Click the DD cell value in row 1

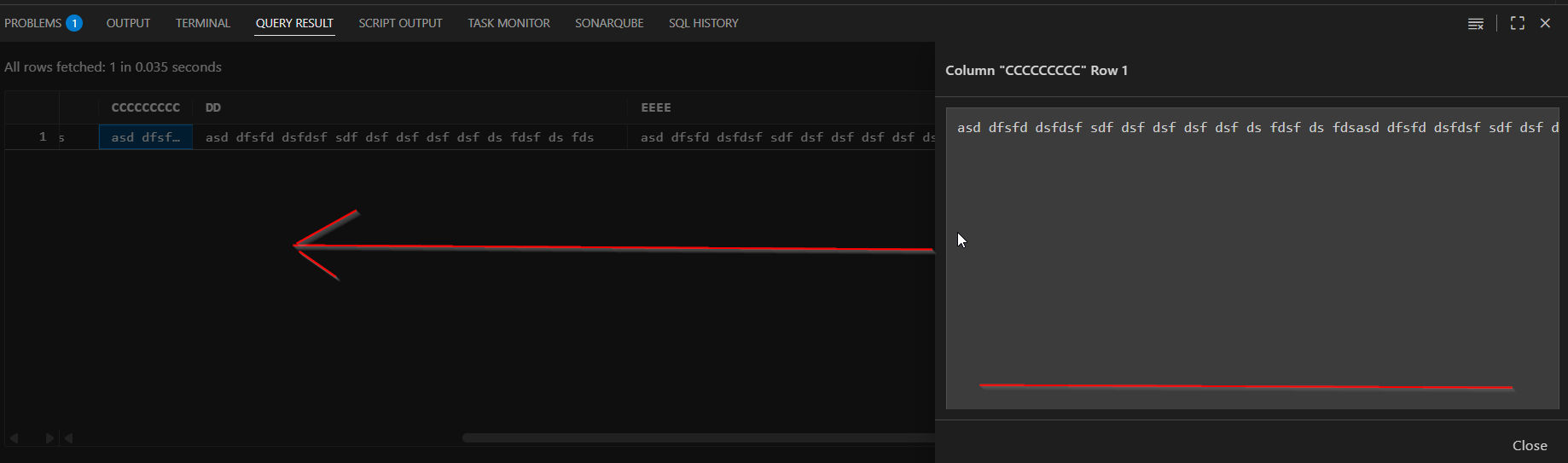[x=399, y=137]
